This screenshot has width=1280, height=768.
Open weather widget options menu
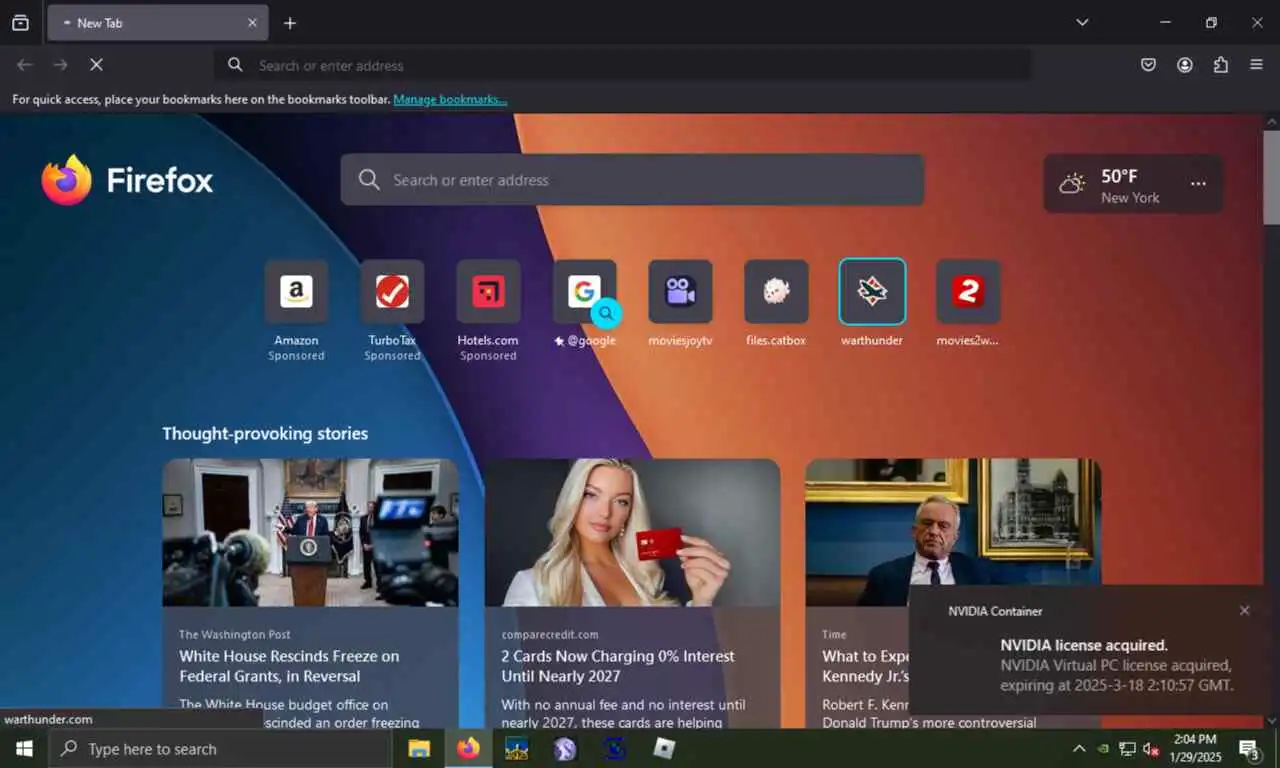coord(1198,184)
